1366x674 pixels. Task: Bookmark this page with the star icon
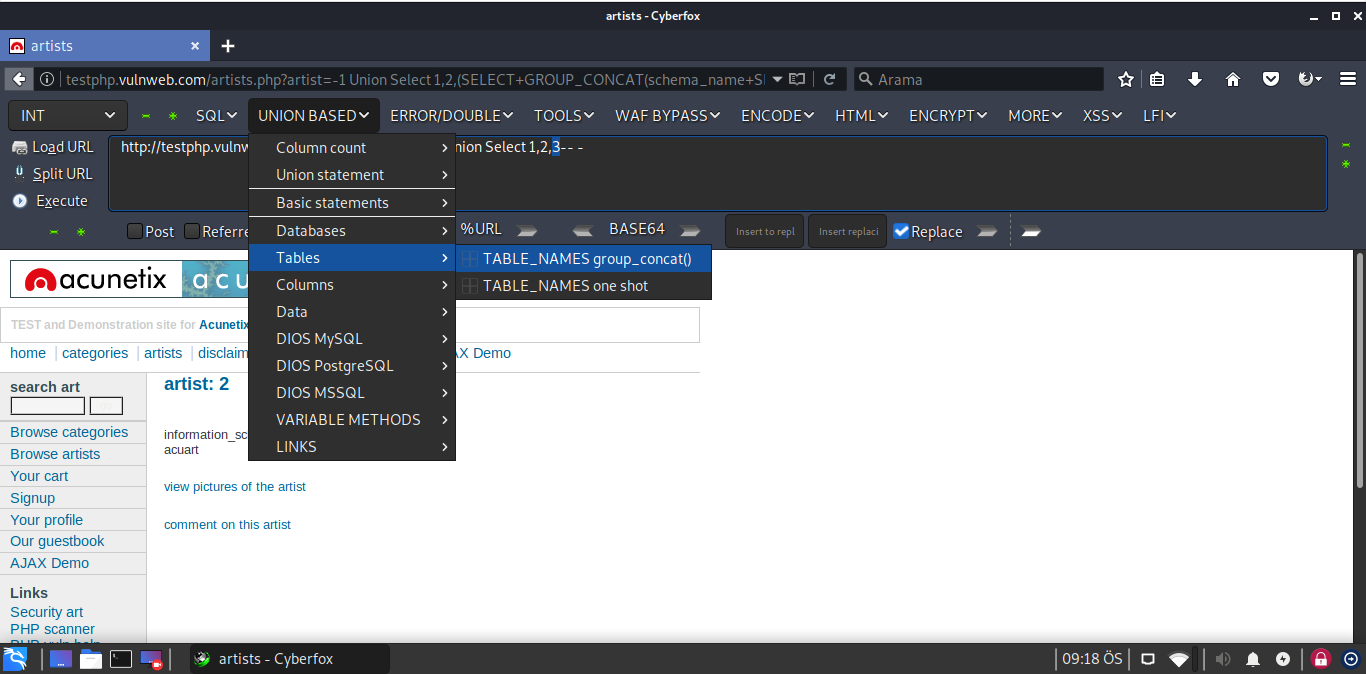[x=1126, y=79]
